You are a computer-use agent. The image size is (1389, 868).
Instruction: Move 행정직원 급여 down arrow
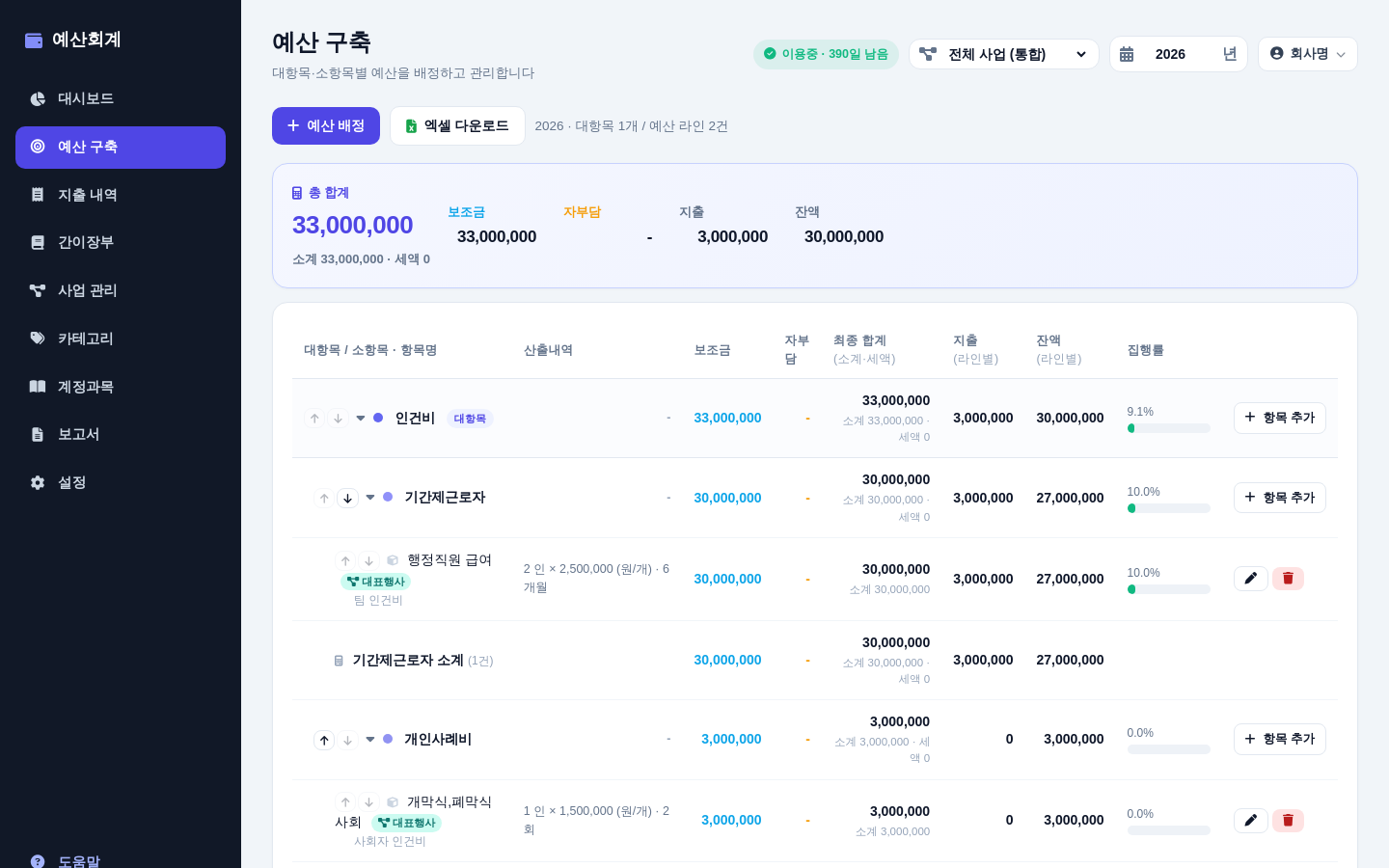point(368,560)
